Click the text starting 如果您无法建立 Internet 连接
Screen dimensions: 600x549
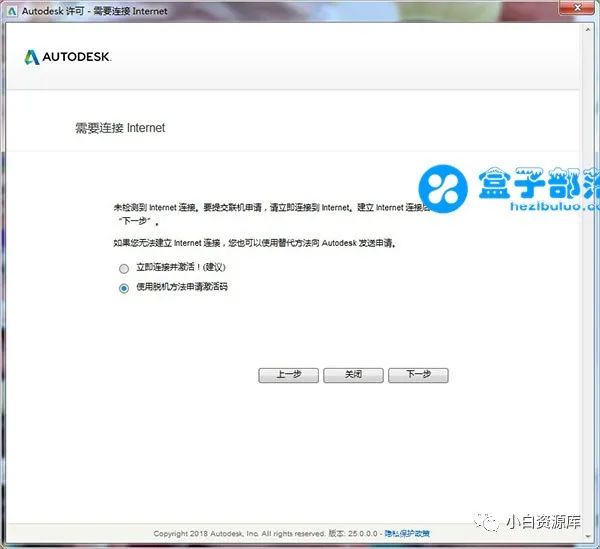click(255, 243)
